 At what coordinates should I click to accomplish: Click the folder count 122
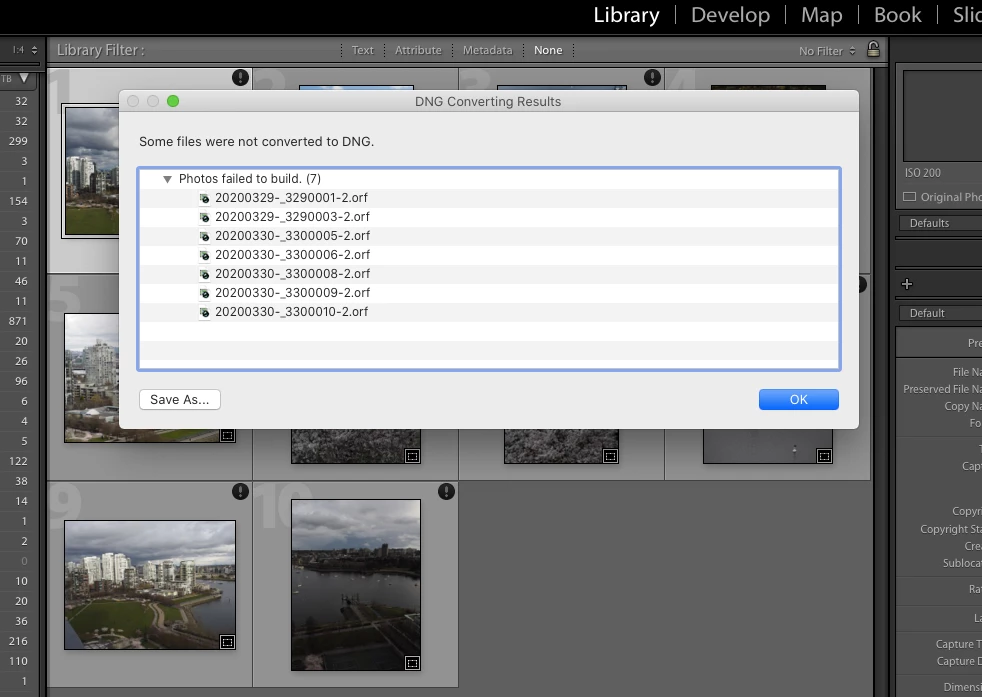(18, 461)
